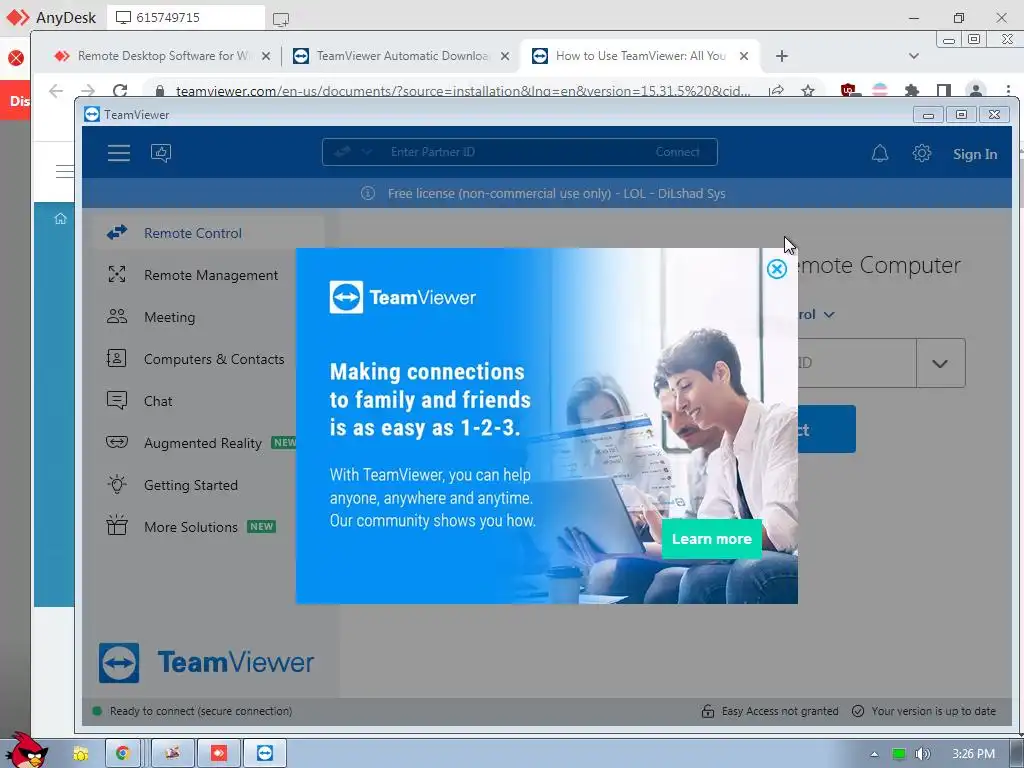The height and width of the screenshot is (768, 1024).
Task: Reload the browser page
Action: coord(120,90)
